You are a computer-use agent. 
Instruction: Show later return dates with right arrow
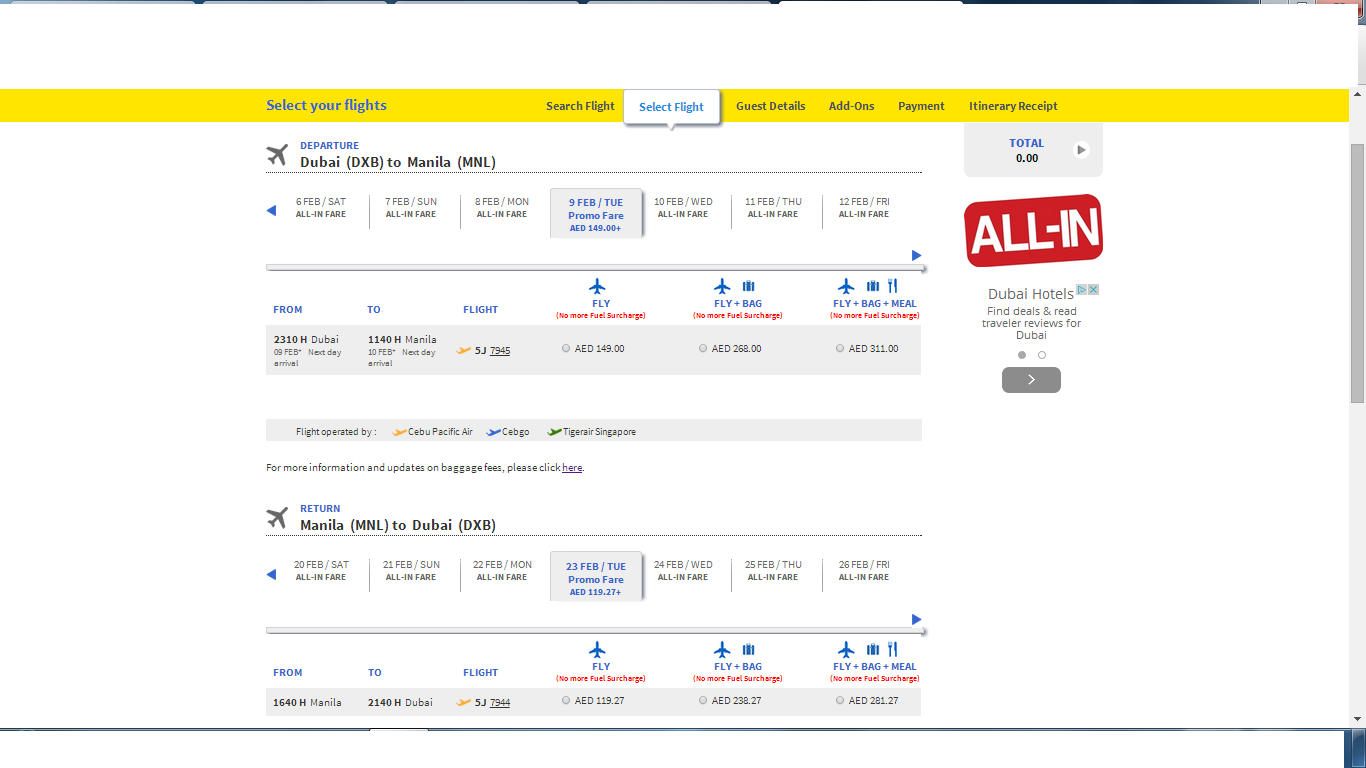click(917, 619)
